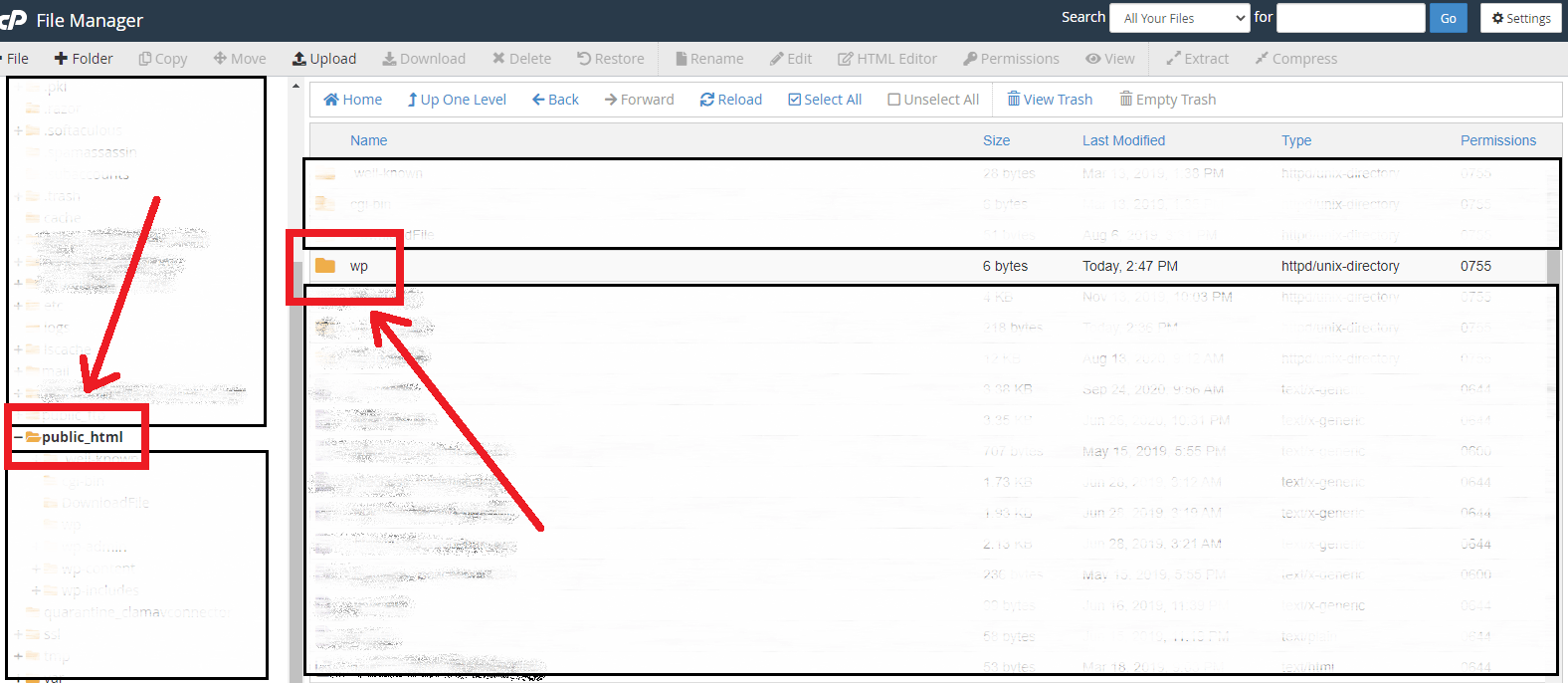Click the cPanel logo icon

(13, 19)
